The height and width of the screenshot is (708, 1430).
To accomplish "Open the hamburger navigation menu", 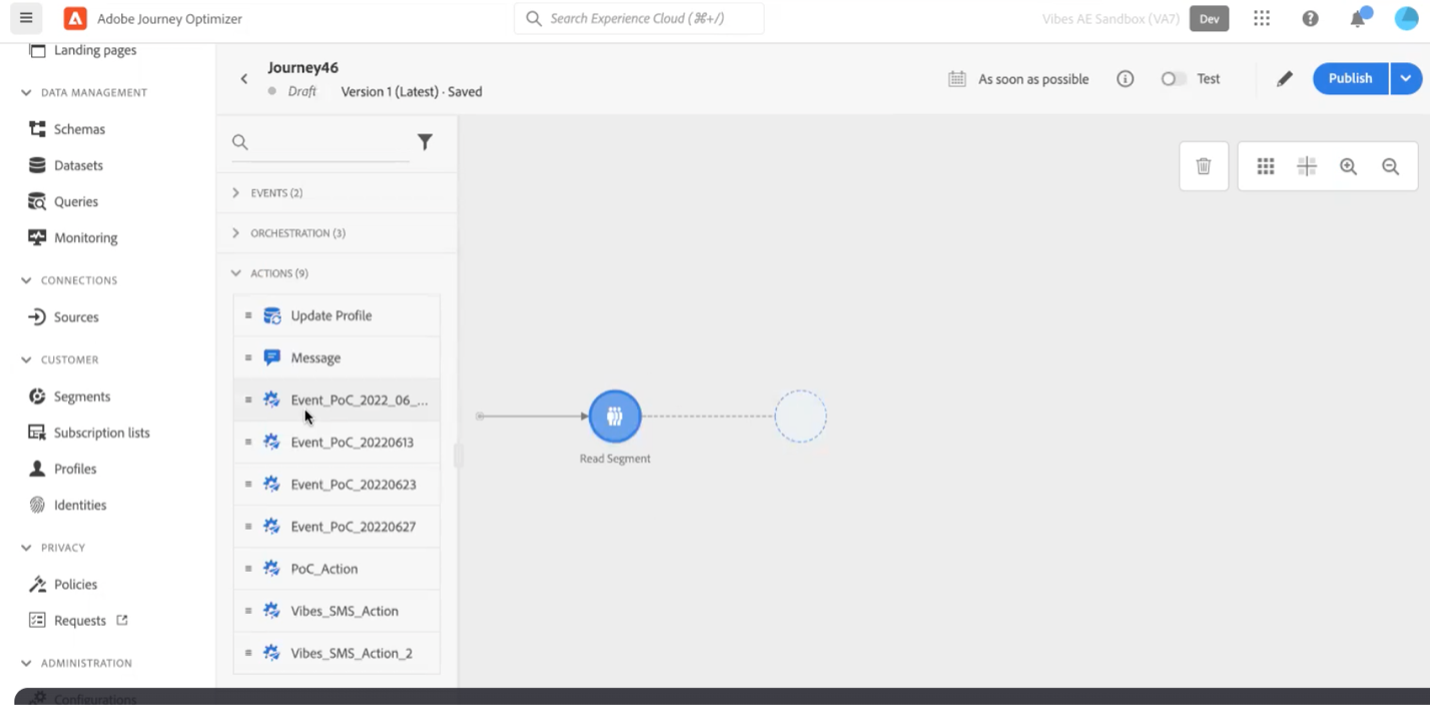I will coord(26,18).
